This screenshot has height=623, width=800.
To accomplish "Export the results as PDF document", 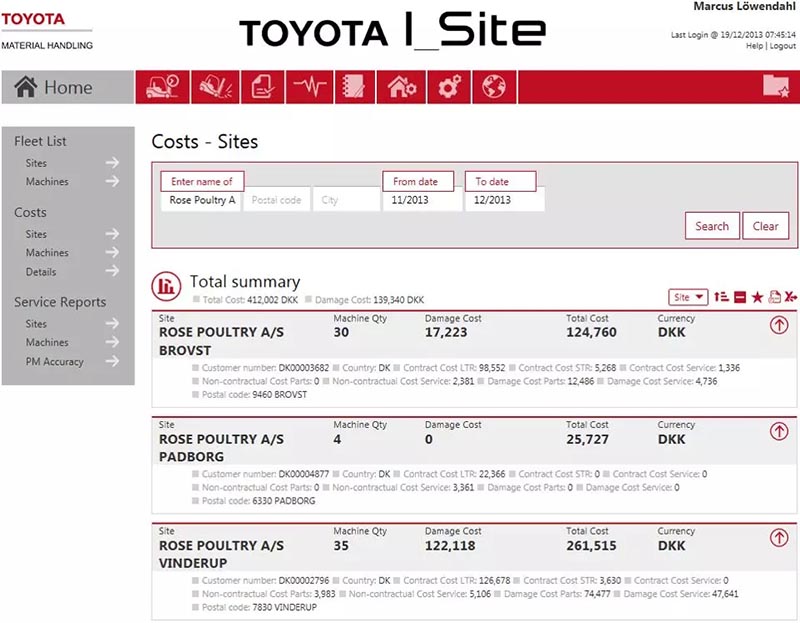I will [x=774, y=297].
